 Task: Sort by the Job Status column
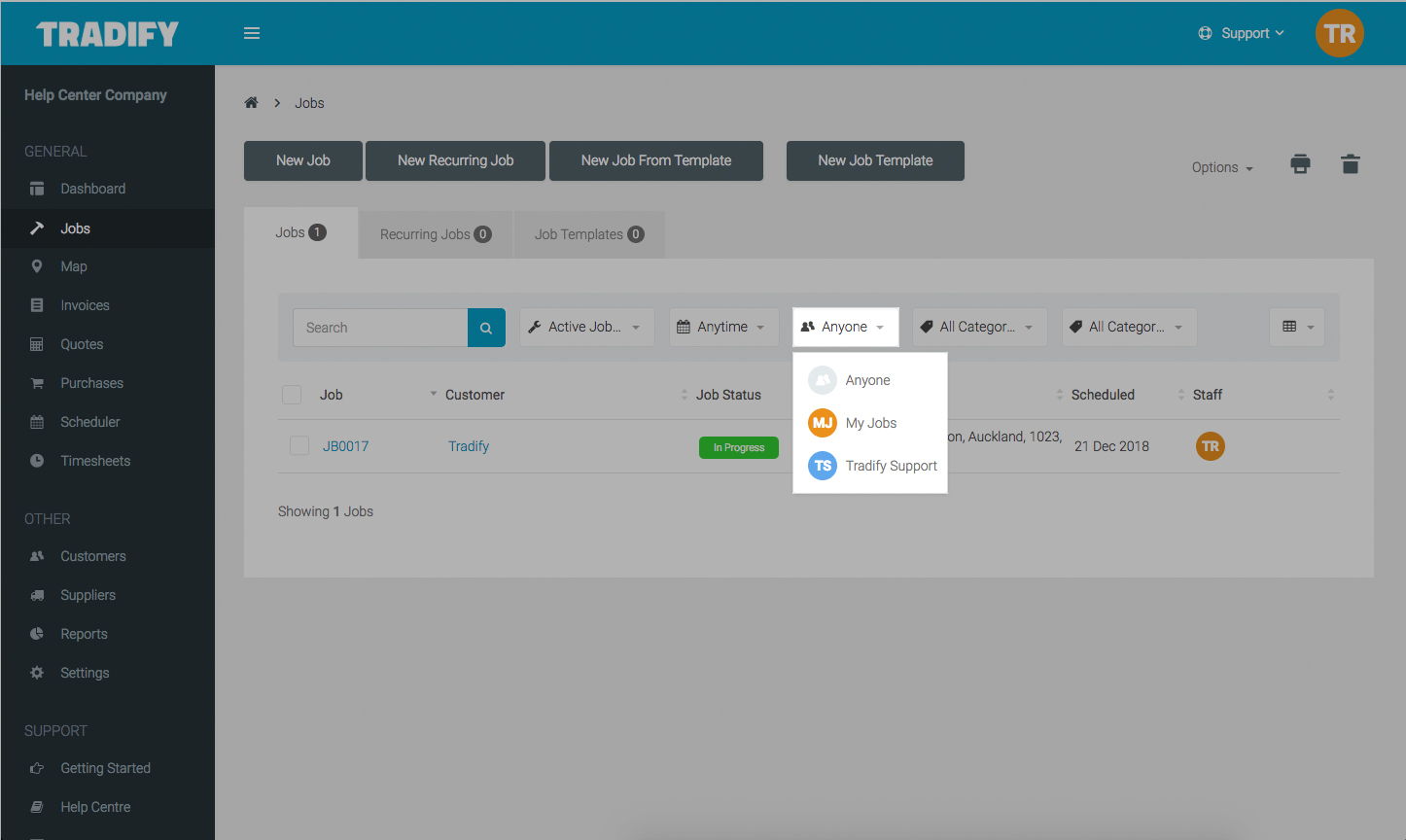point(728,395)
